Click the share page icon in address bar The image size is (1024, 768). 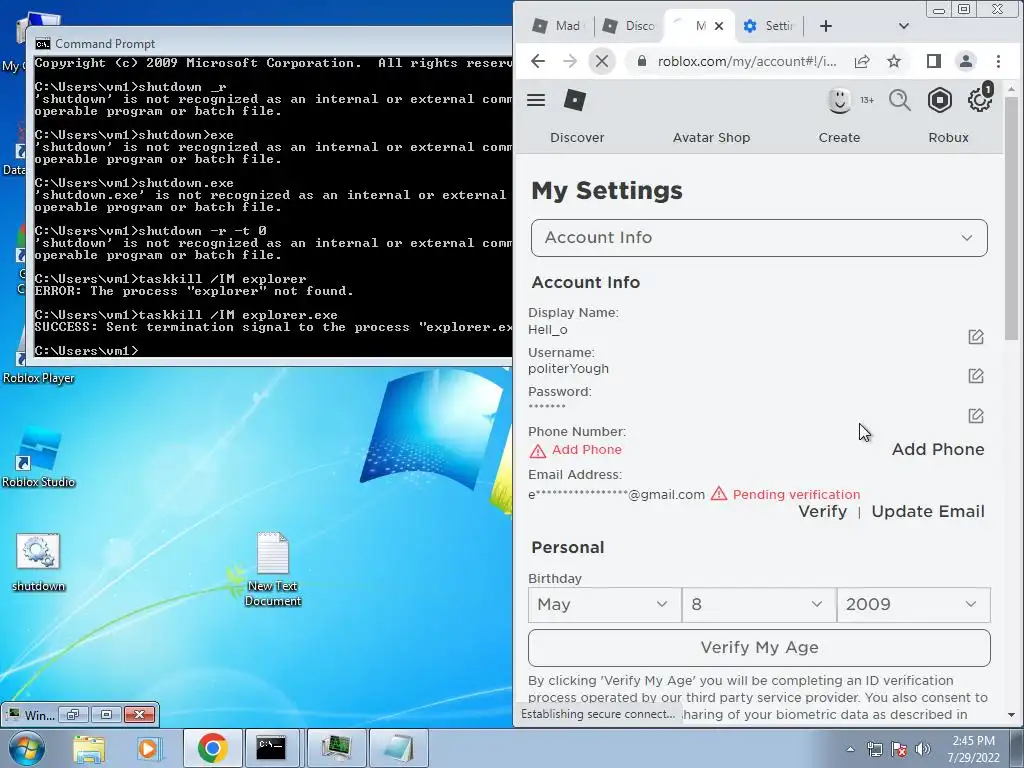pos(861,61)
